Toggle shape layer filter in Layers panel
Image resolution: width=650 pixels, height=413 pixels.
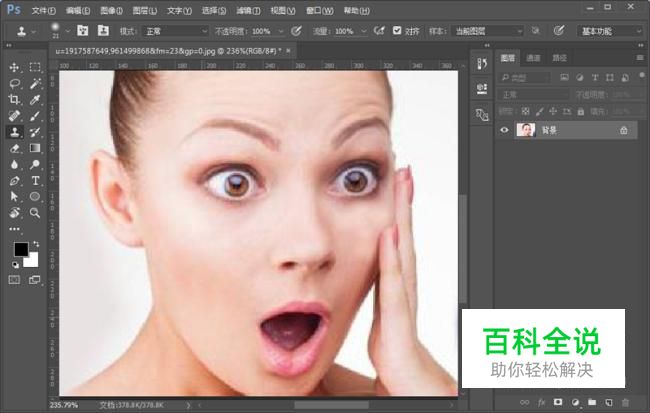click(x=610, y=78)
